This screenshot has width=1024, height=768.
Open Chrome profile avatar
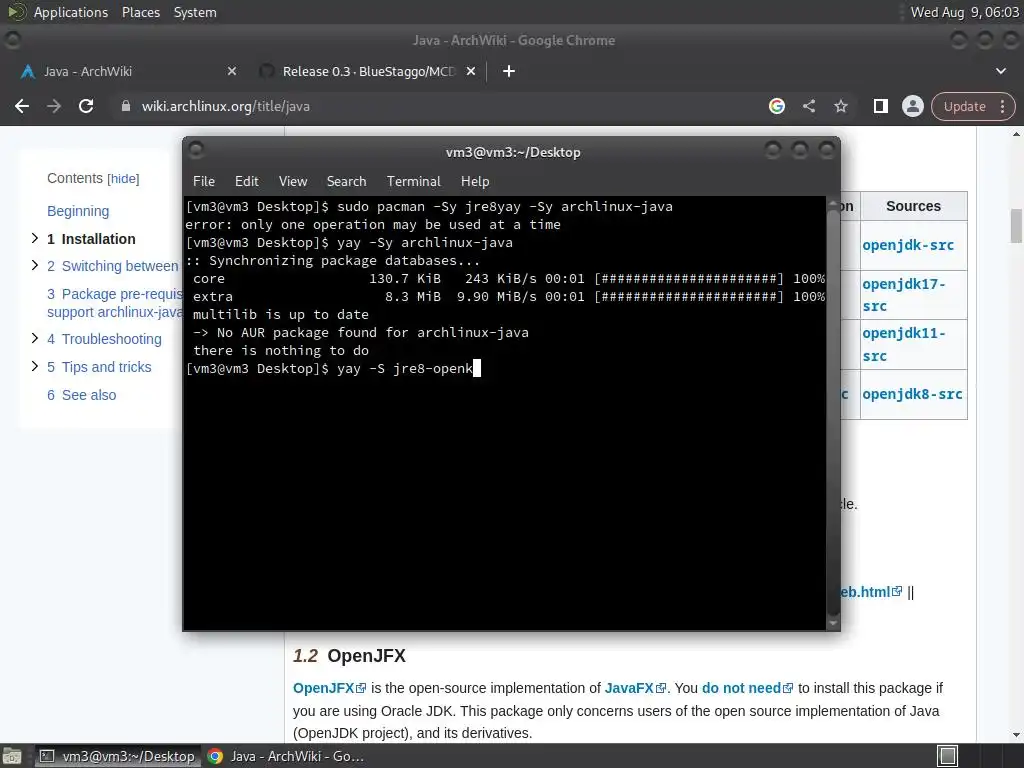pyautogui.click(x=912, y=106)
